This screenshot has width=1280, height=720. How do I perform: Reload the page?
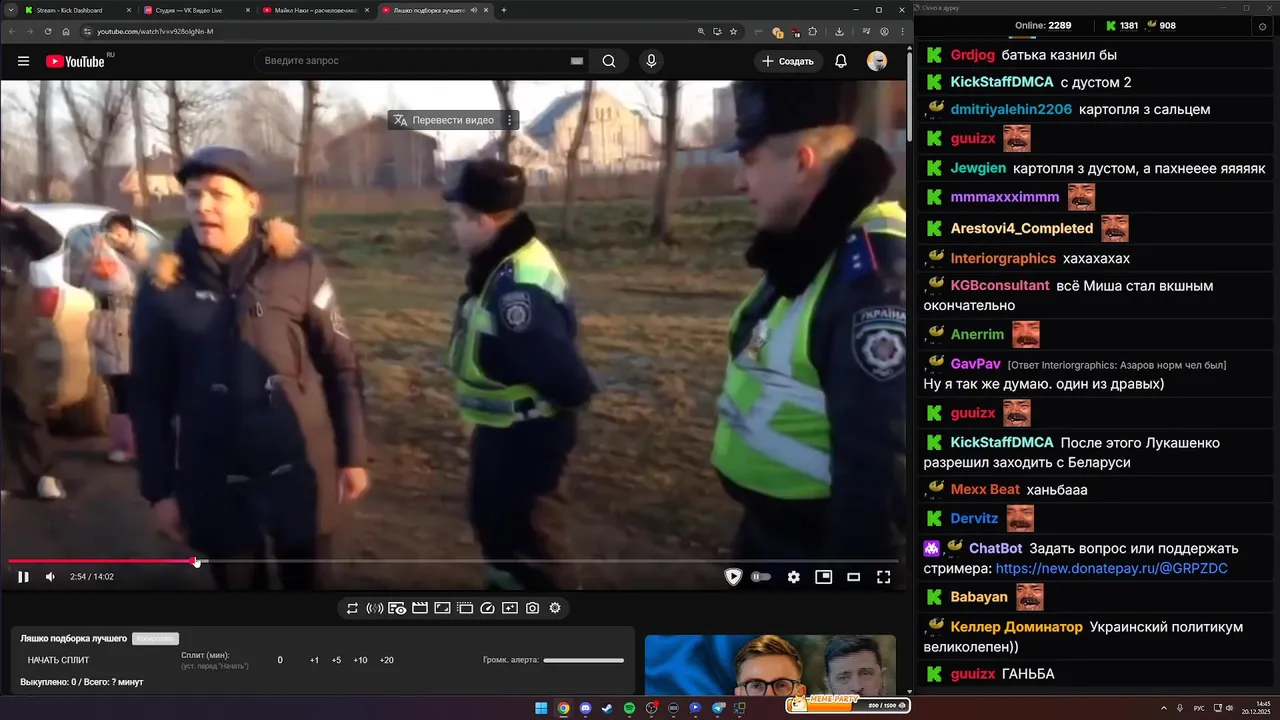click(48, 31)
